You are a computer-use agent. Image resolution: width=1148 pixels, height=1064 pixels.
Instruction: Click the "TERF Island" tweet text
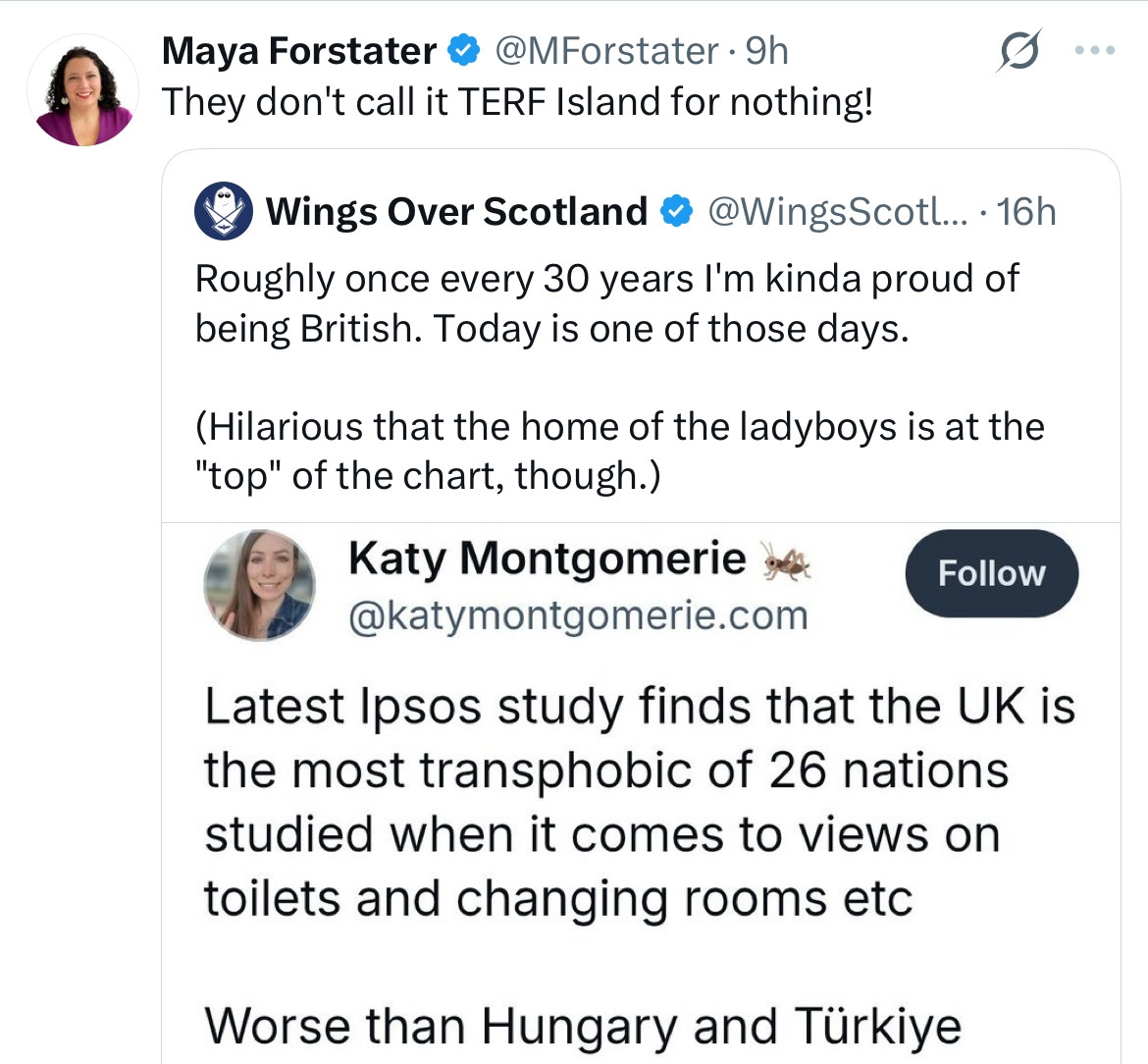(517, 102)
